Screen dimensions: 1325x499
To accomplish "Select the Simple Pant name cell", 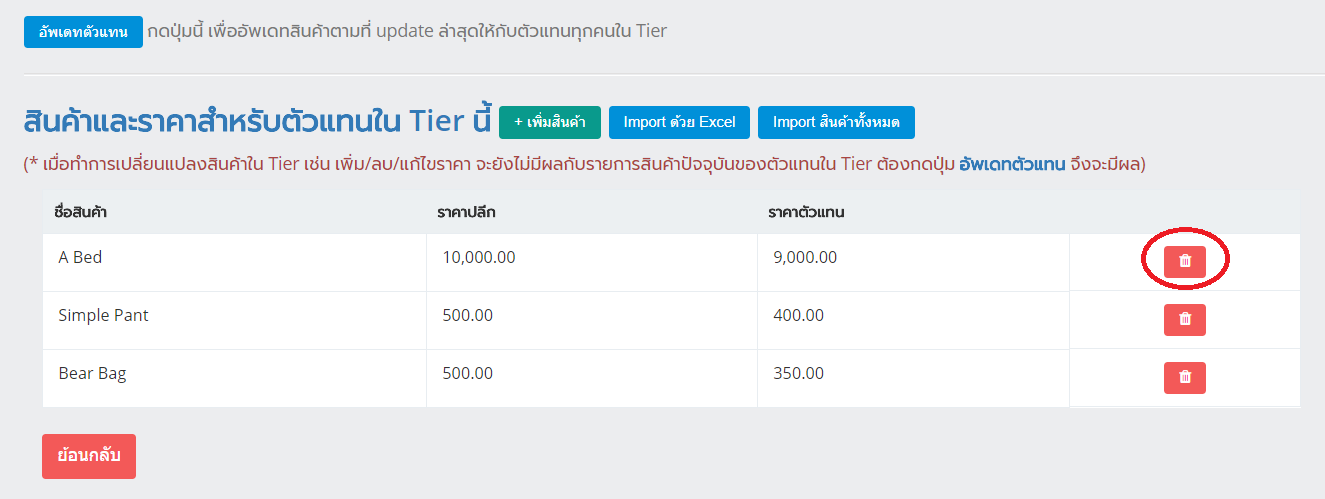I will (x=103, y=315).
